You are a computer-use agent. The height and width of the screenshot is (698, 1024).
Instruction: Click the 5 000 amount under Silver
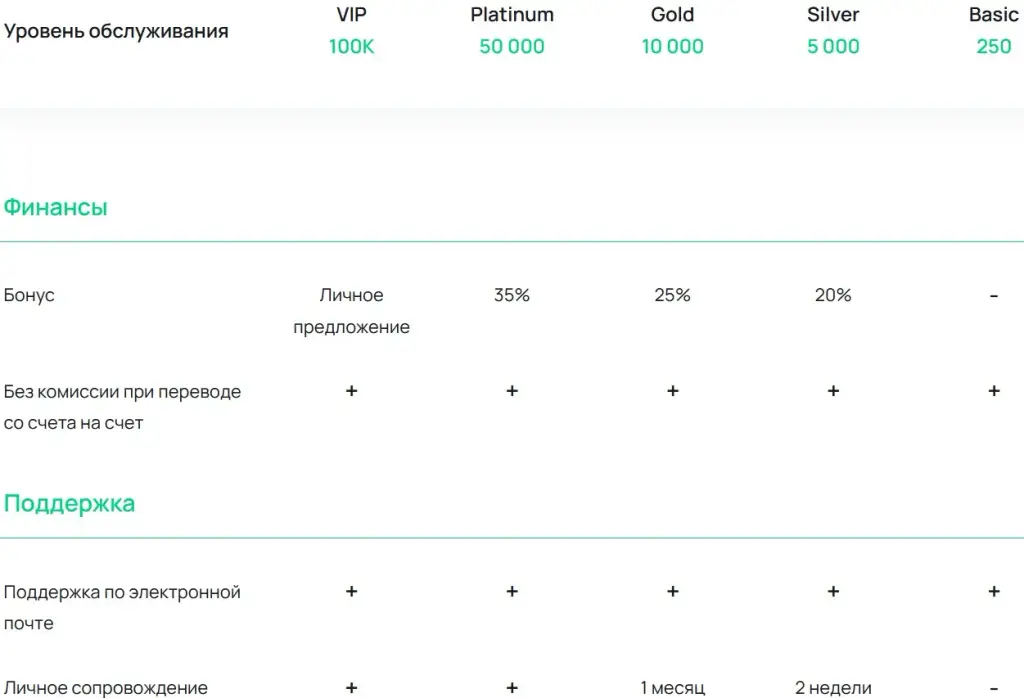tap(833, 46)
